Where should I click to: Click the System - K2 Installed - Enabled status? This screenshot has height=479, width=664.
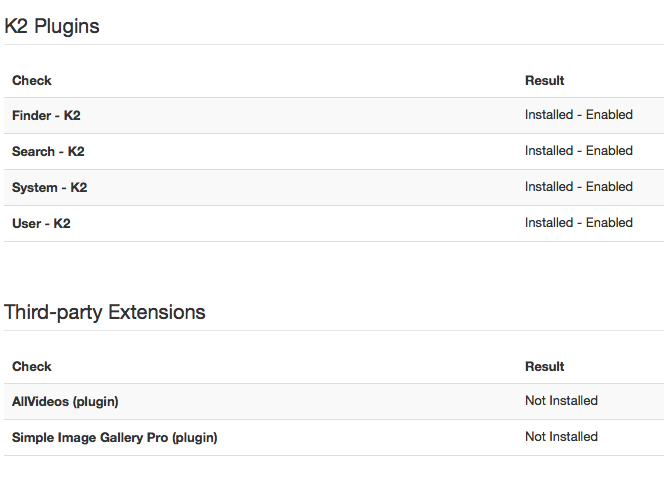[579, 186]
